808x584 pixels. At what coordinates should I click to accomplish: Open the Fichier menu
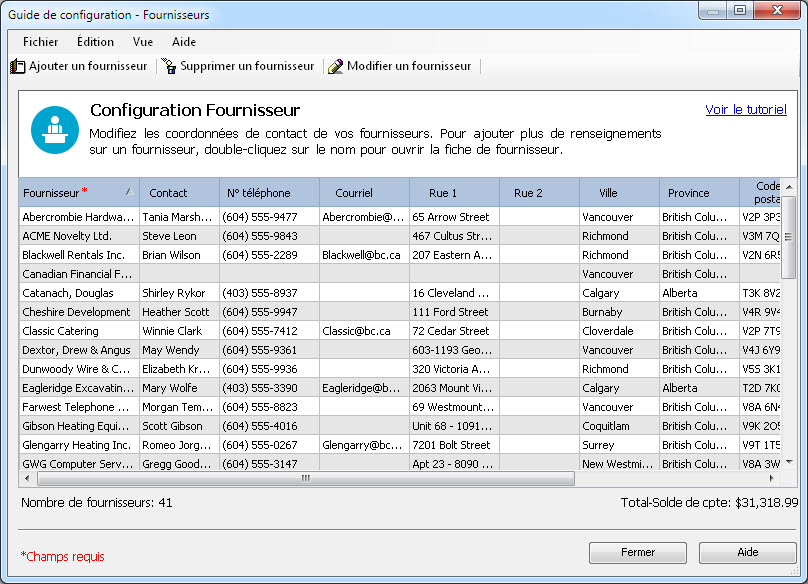(x=40, y=42)
